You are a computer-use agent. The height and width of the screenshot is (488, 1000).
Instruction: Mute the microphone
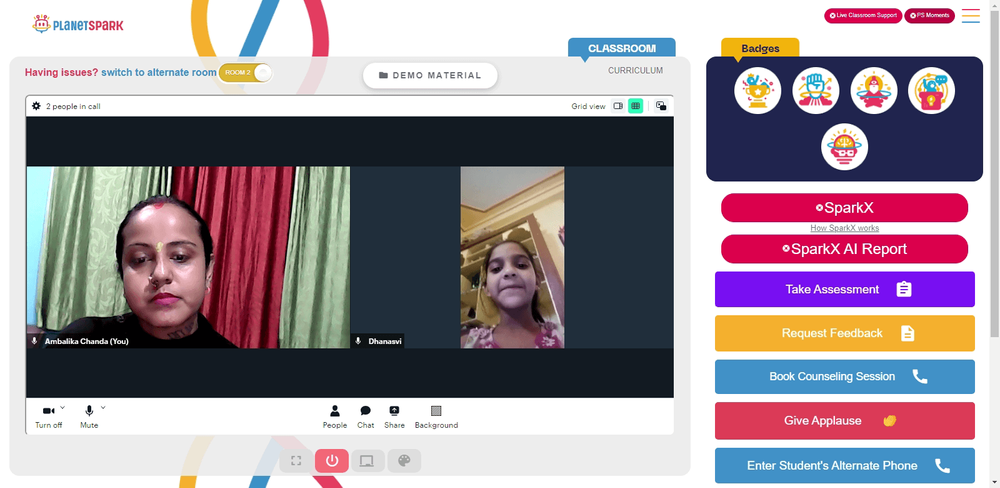click(x=89, y=417)
